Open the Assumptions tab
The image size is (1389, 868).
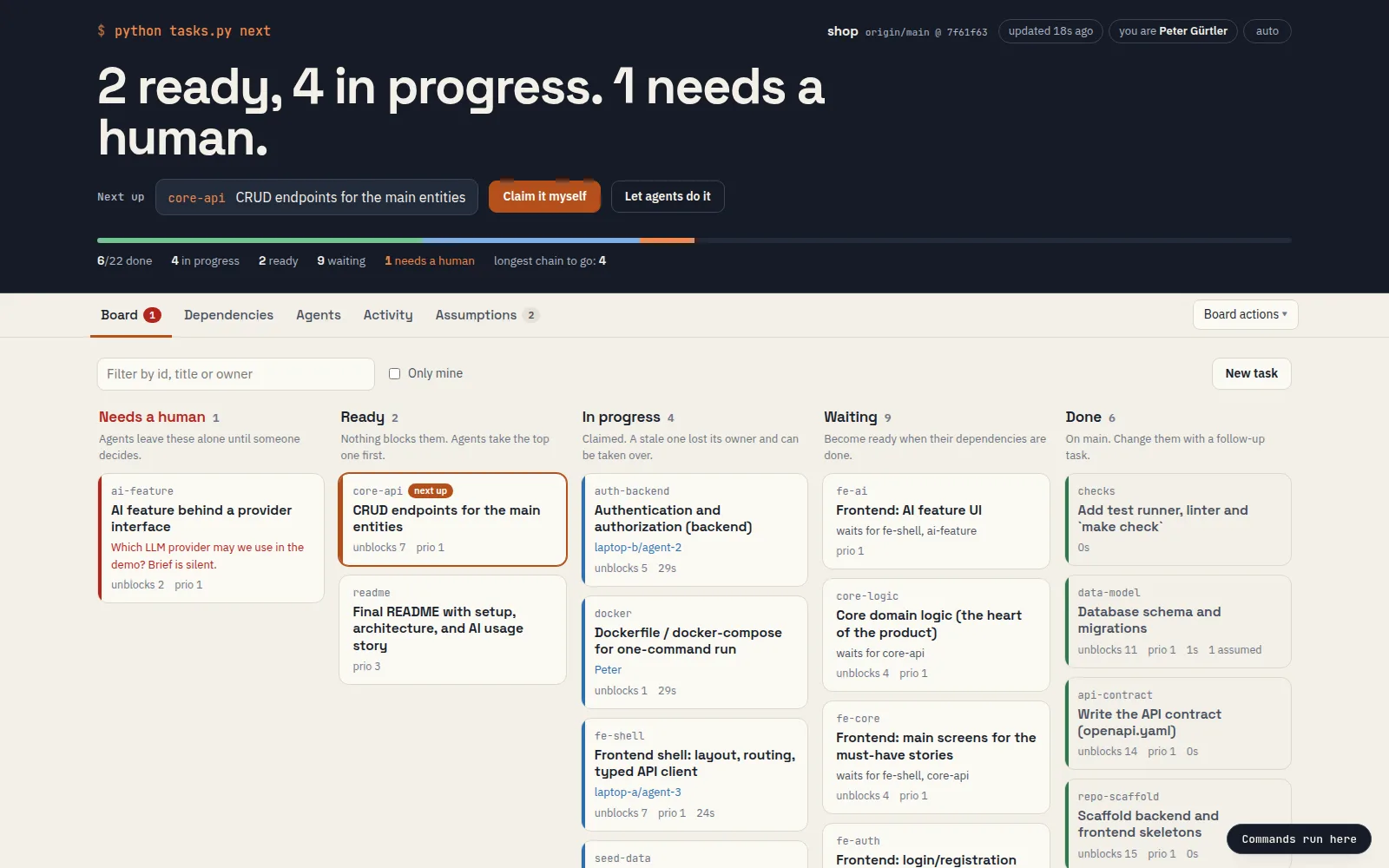[487, 315]
